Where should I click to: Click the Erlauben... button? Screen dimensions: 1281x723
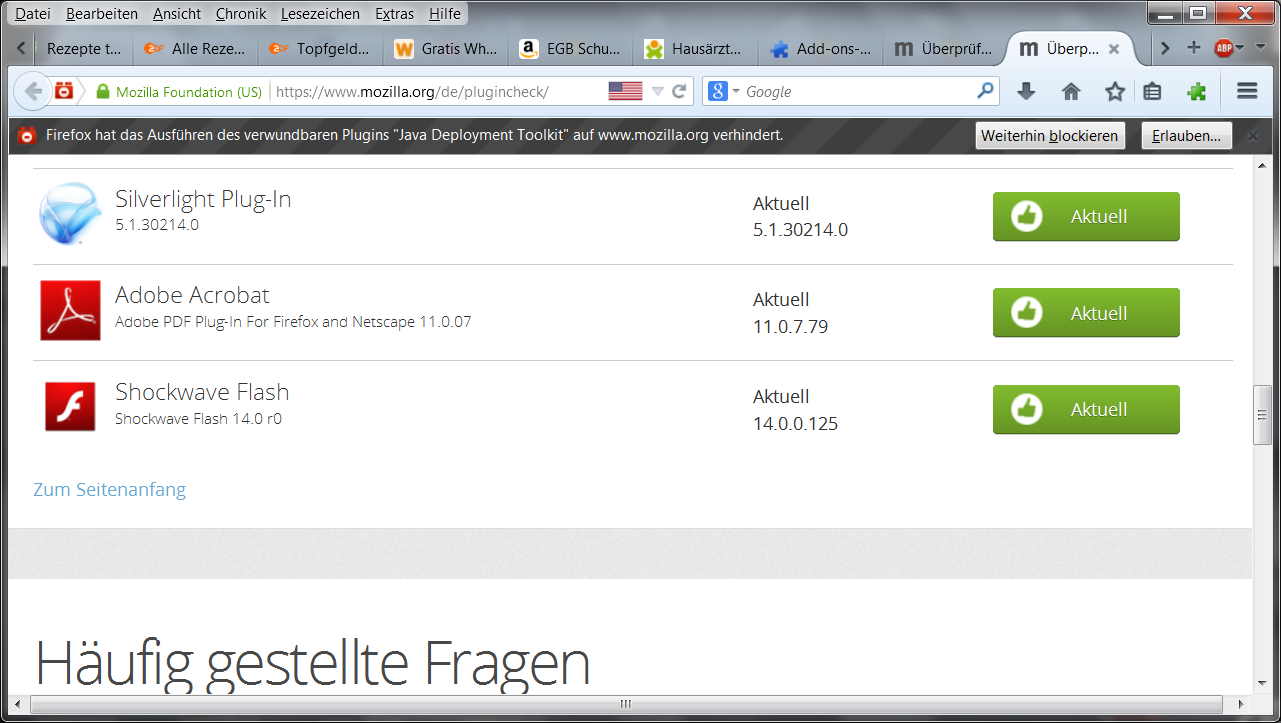1186,136
